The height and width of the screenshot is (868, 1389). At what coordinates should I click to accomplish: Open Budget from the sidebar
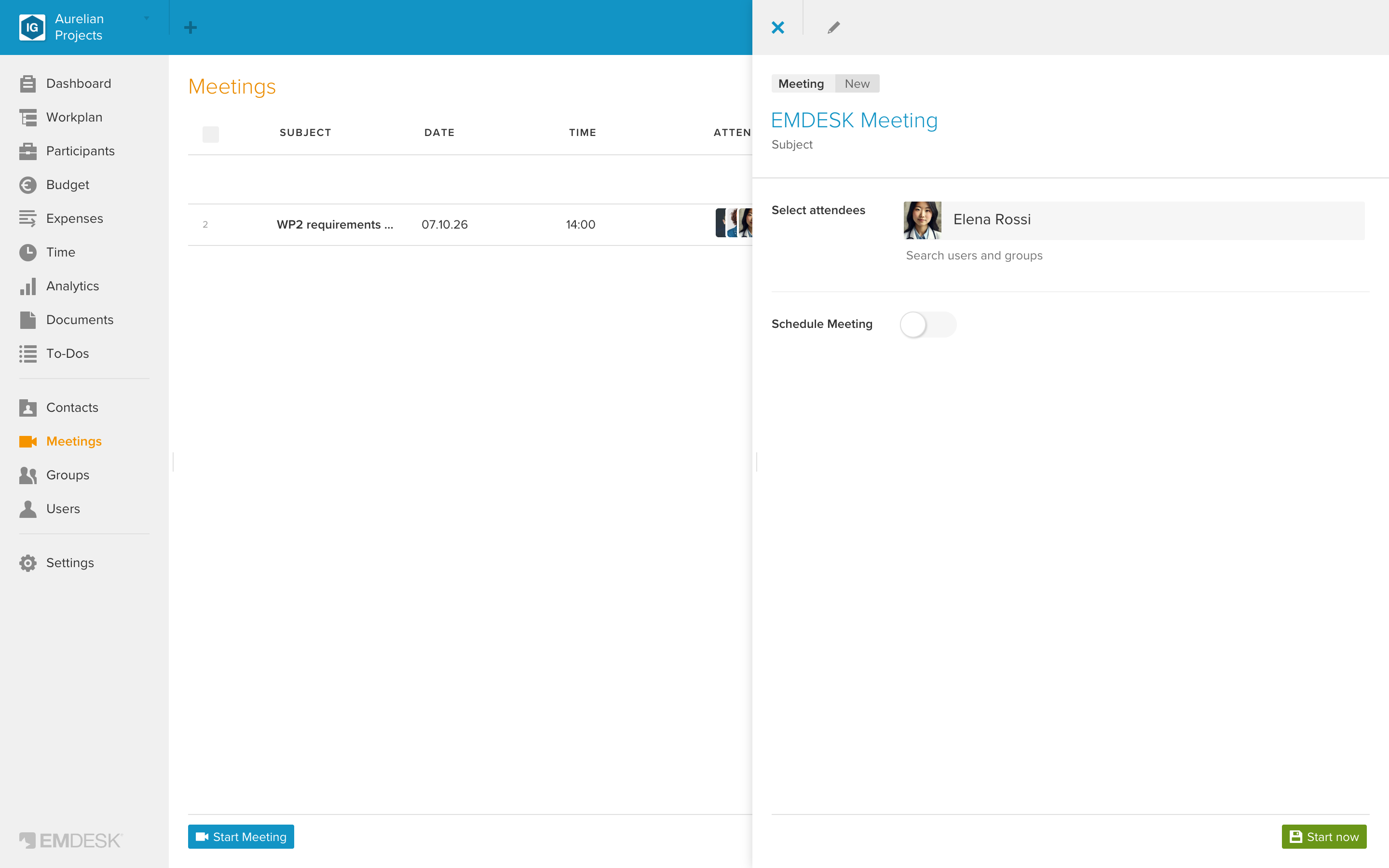[x=68, y=185]
